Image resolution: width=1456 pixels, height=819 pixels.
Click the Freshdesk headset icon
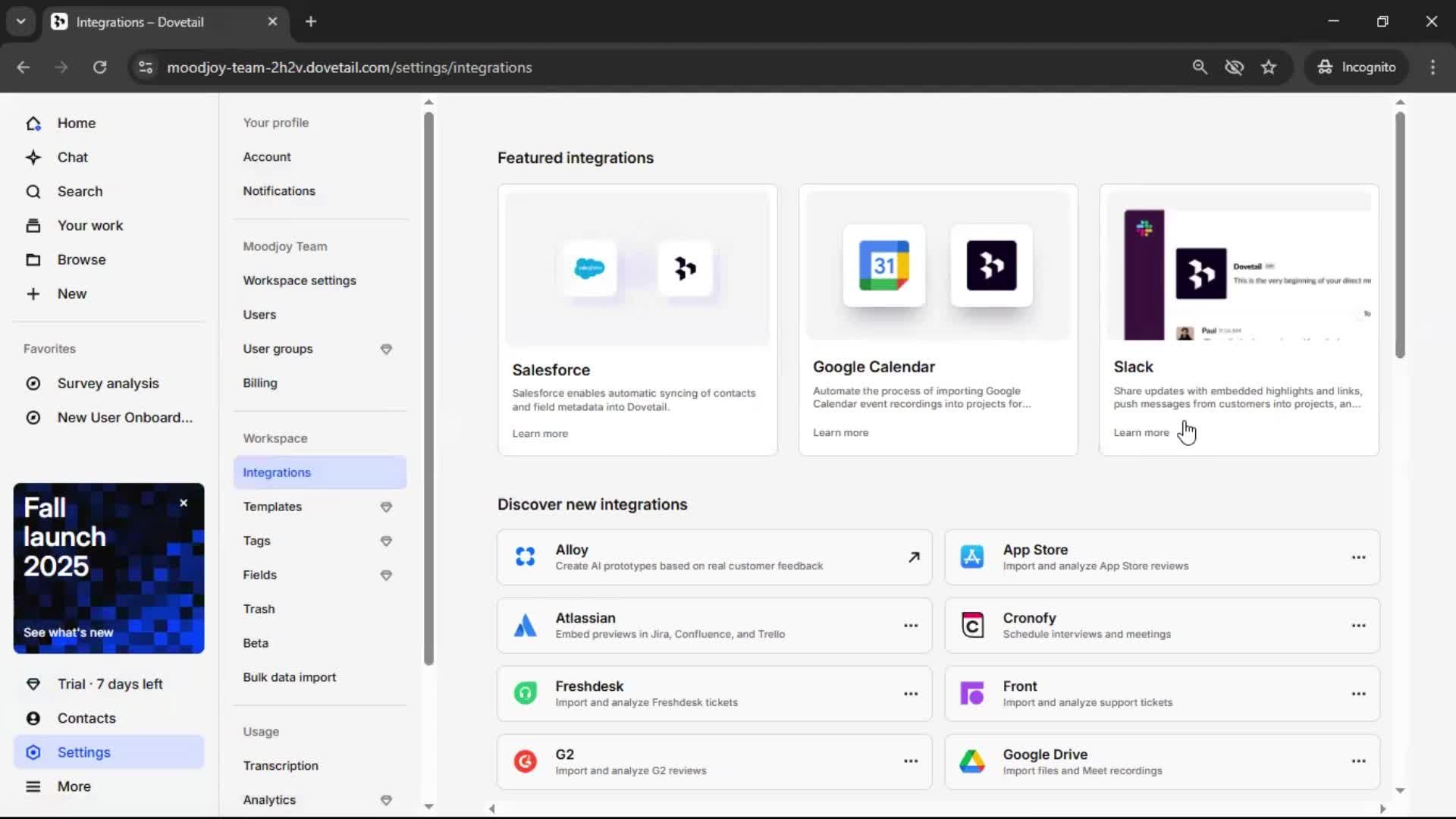(525, 693)
